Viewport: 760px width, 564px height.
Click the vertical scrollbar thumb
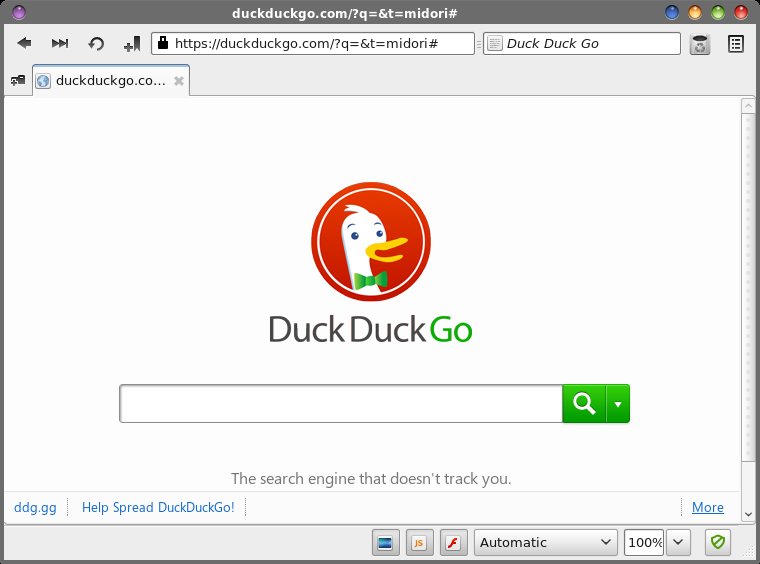click(x=748, y=288)
